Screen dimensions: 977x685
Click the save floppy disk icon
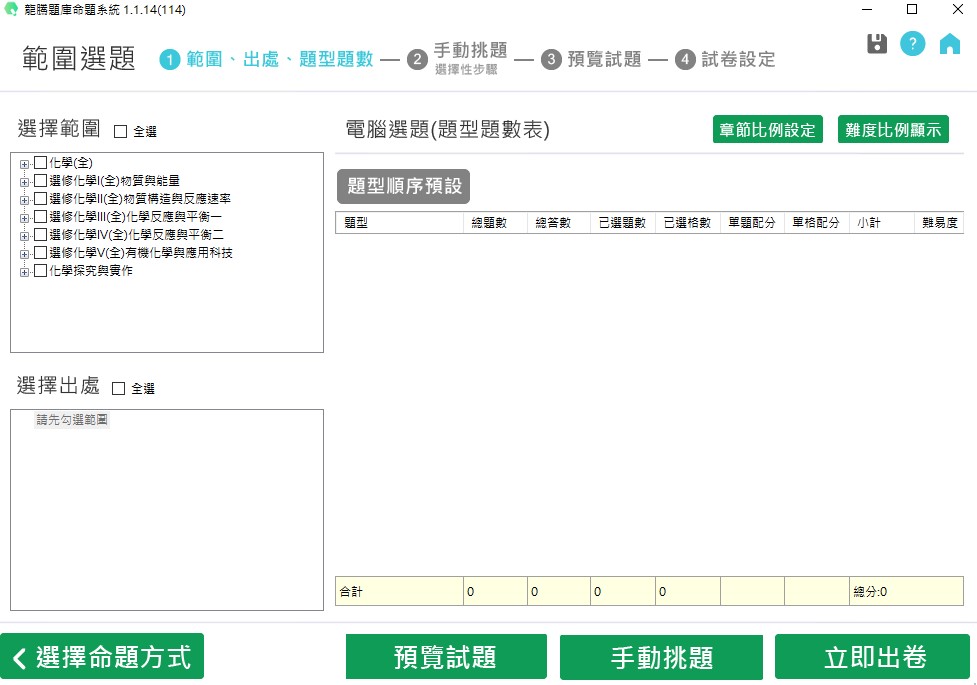(x=877, y=44)
